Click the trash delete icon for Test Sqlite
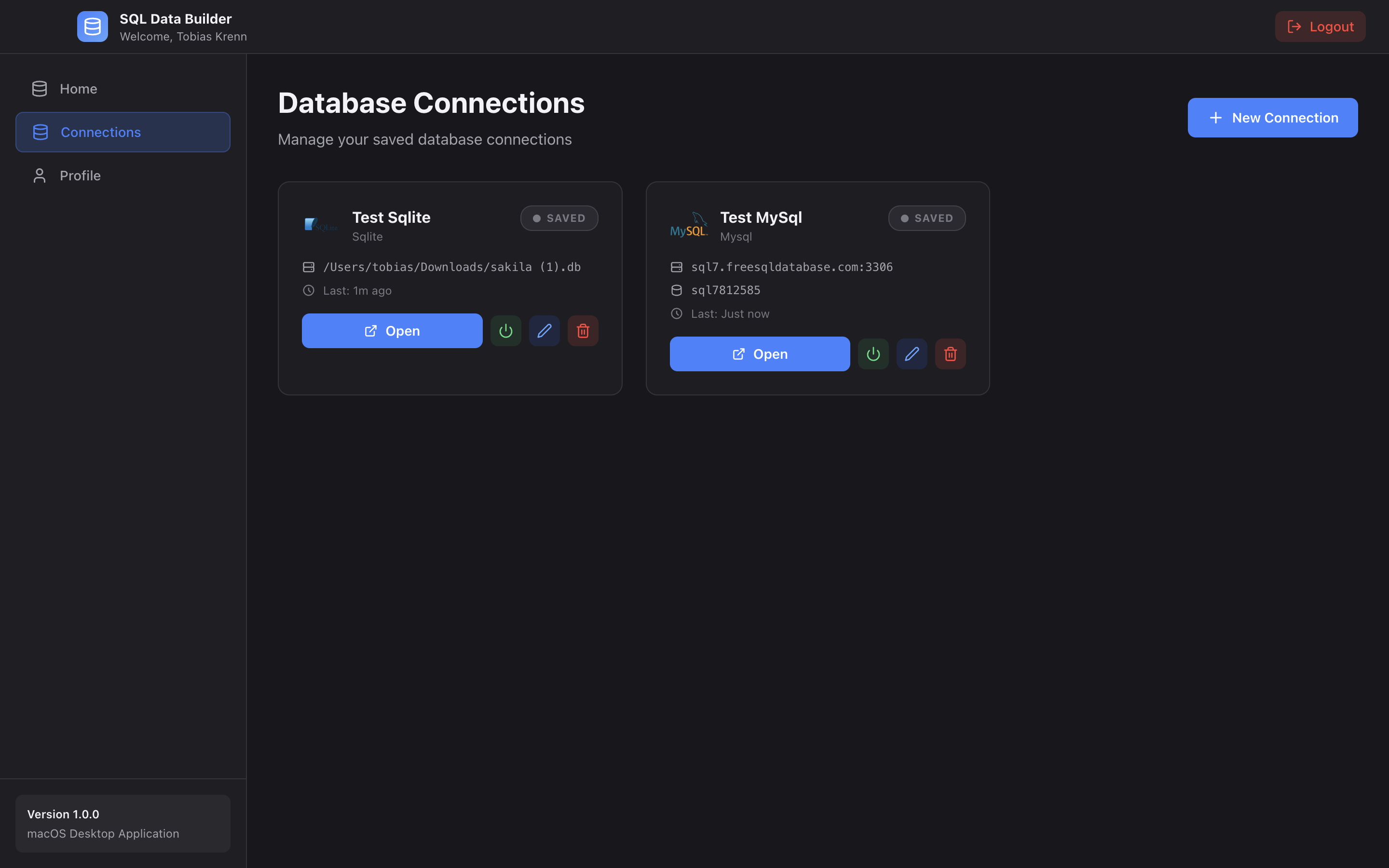This screenshot has width=1389, height=868. pos(583,331)
